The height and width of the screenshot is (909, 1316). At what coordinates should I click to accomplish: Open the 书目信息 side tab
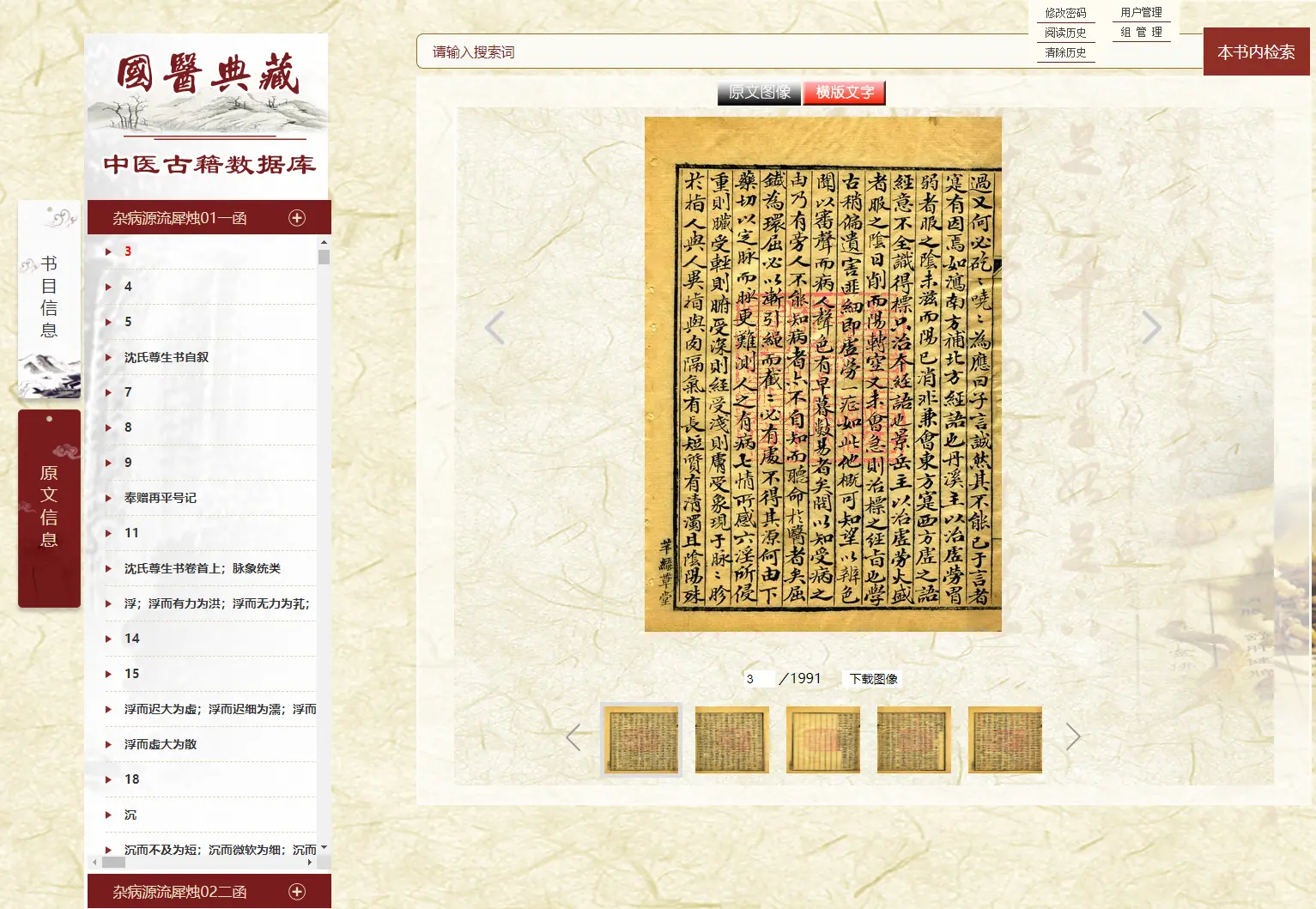click(x=49, y=299)
